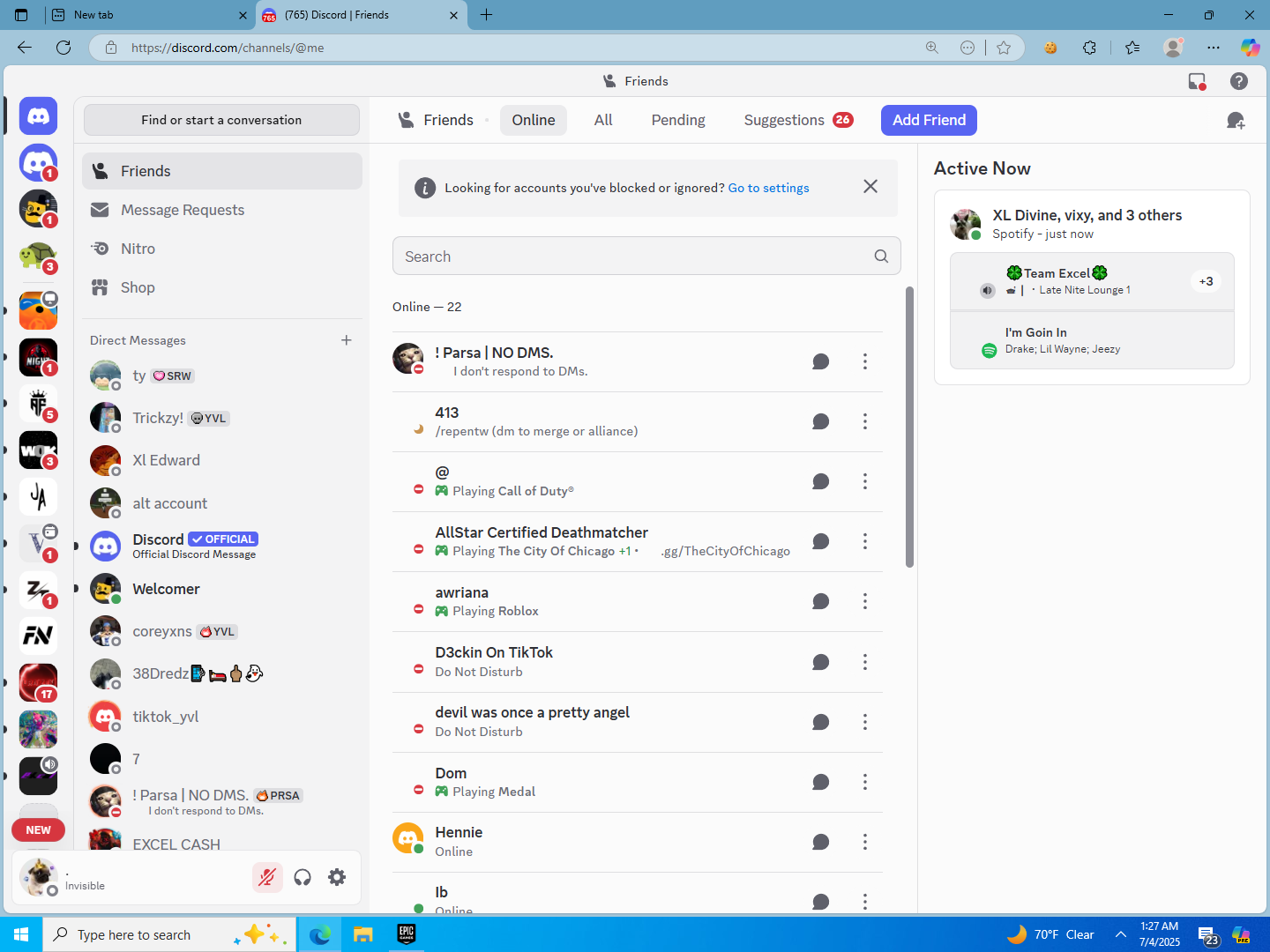Click the New Group DM icon
Viewport: 1270px width, 952px height.
pyautogui.click(x=1236, y=121)
